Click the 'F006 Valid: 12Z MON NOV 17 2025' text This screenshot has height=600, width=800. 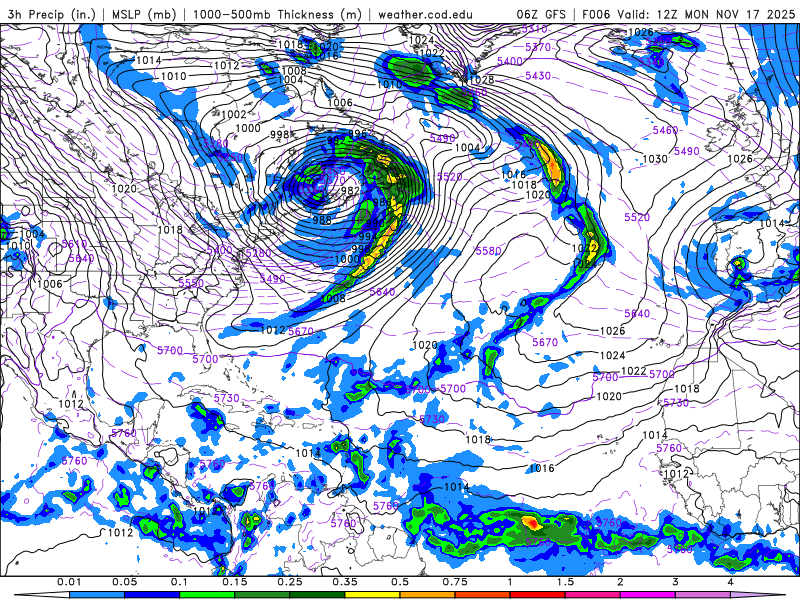(688, 14)
